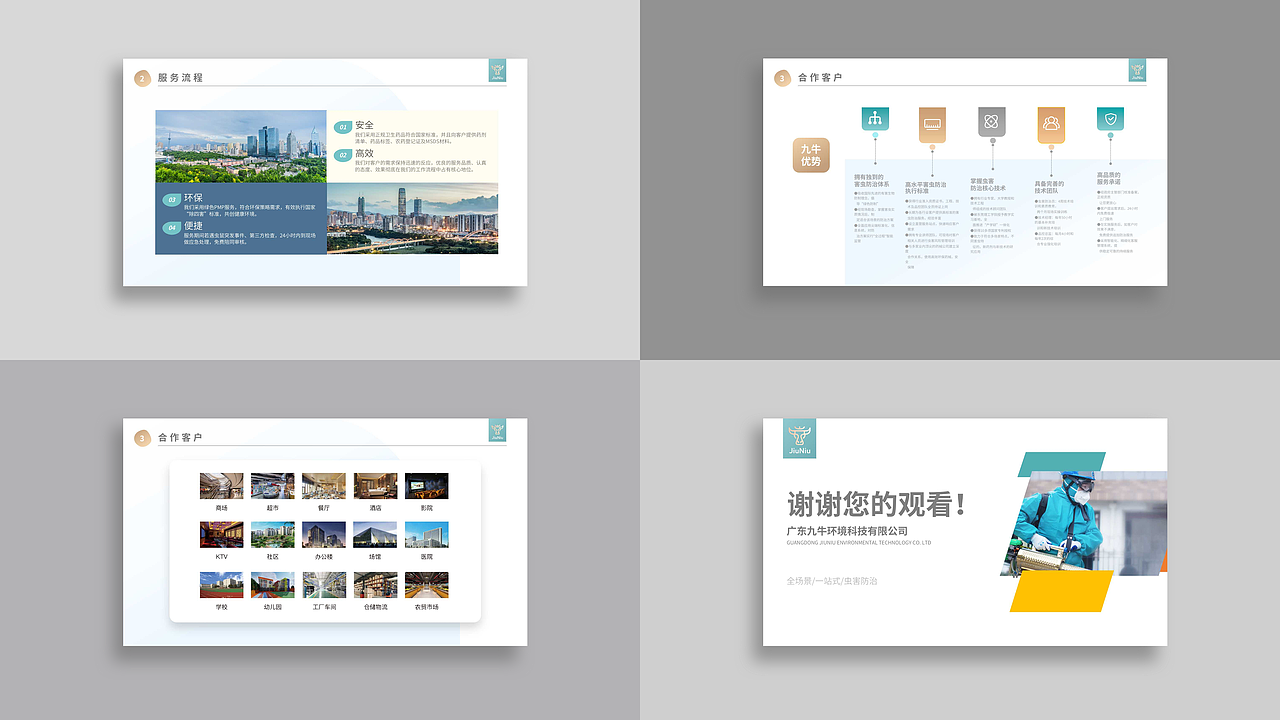The image size is (1280, 720).
Task: Click the 拥有独到的害虫防治体系 heading
Action: coord(872,181)
